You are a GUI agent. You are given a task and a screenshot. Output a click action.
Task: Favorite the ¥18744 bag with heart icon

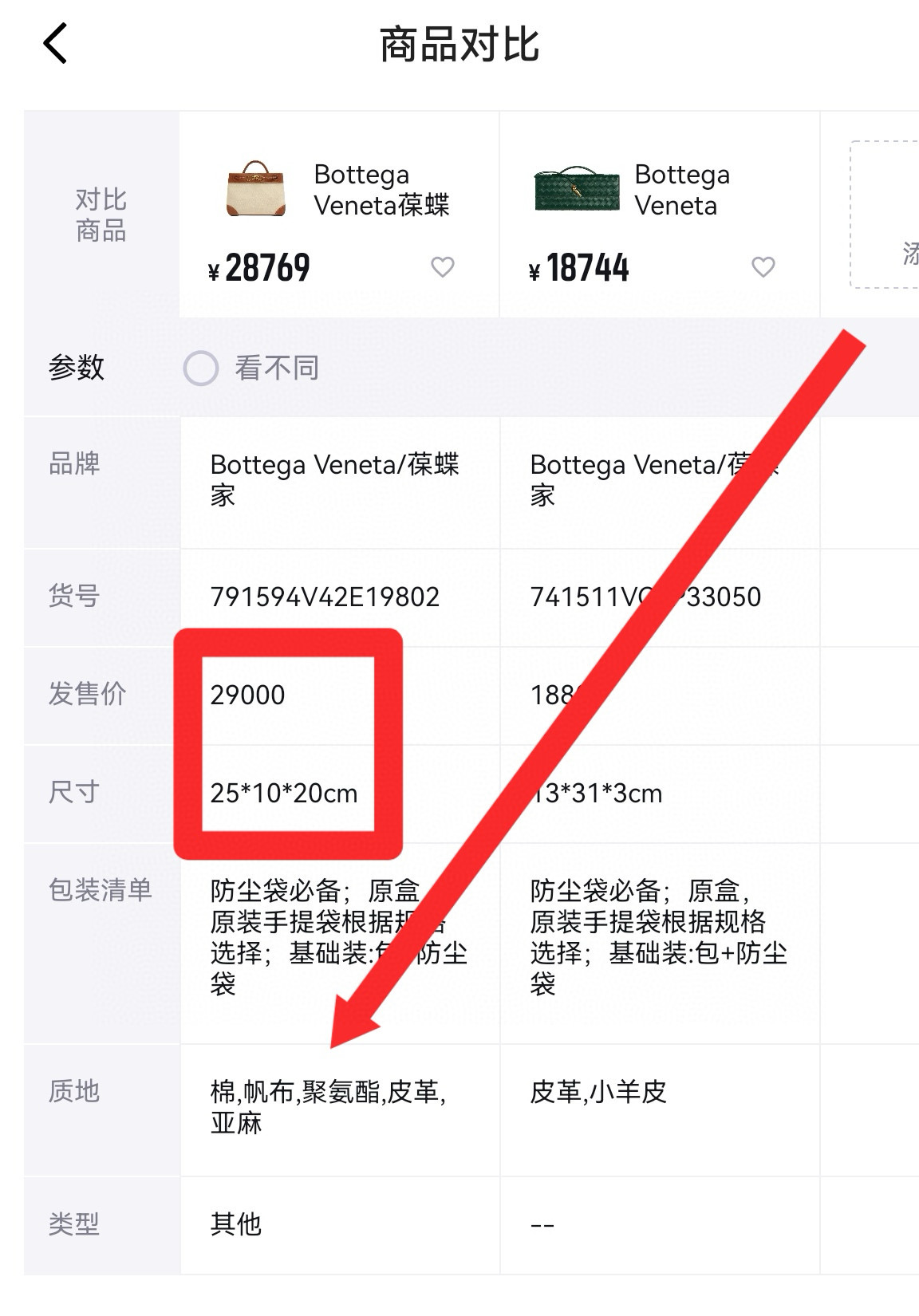tap(763, 266)
